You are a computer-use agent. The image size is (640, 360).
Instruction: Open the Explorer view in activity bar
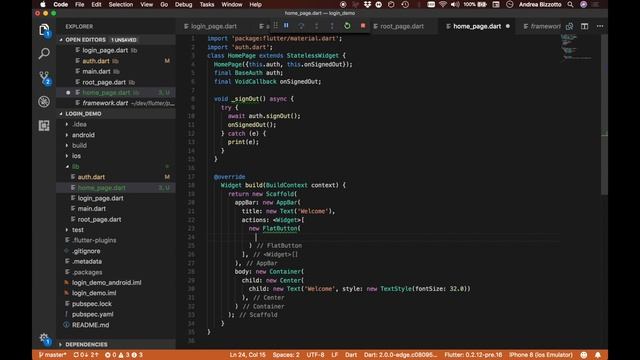point(44,30)
